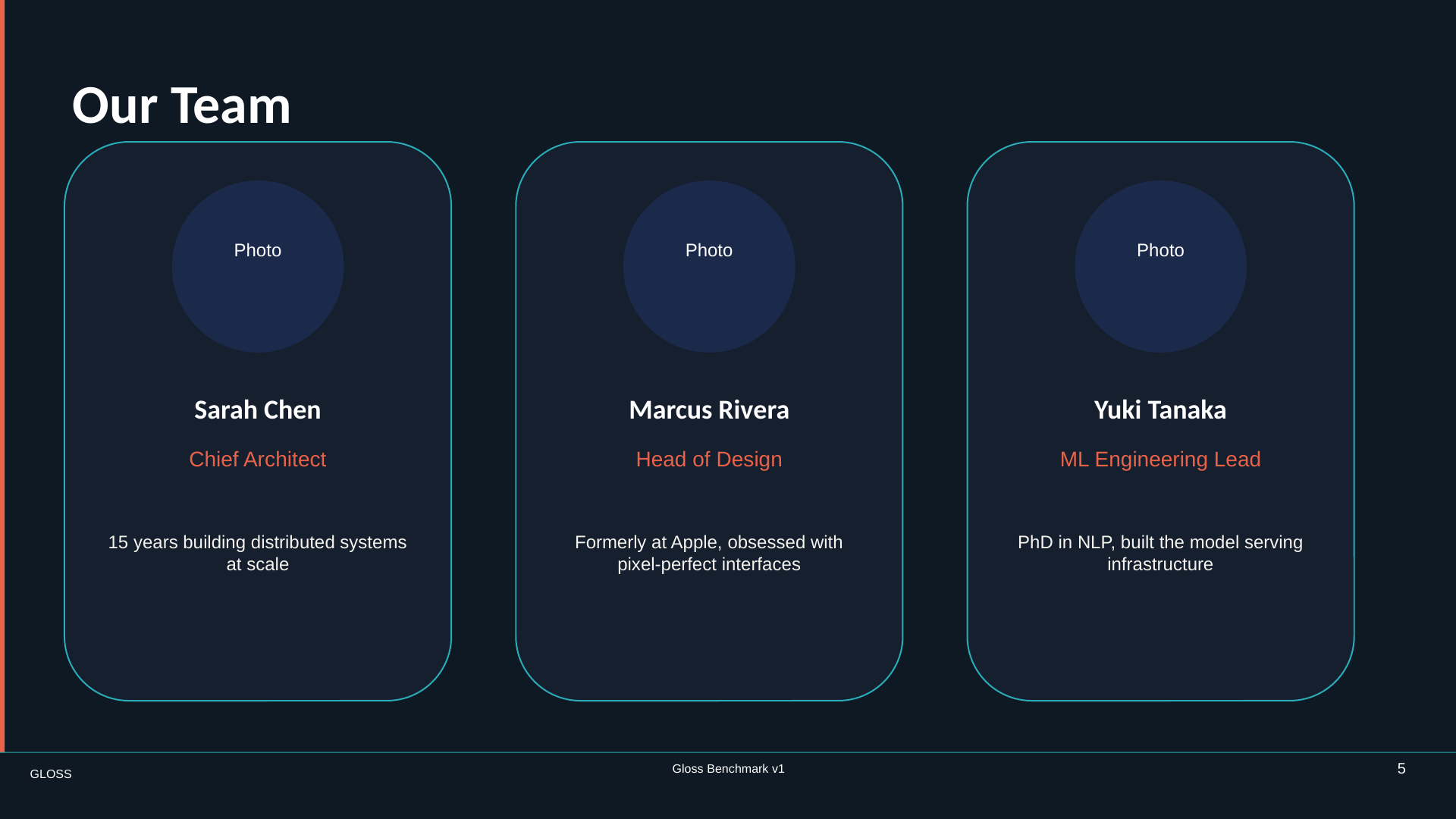The height and width of the screenshot is (819, 1456).
Task: Select the distributed systems bio text
Action: 258,554
